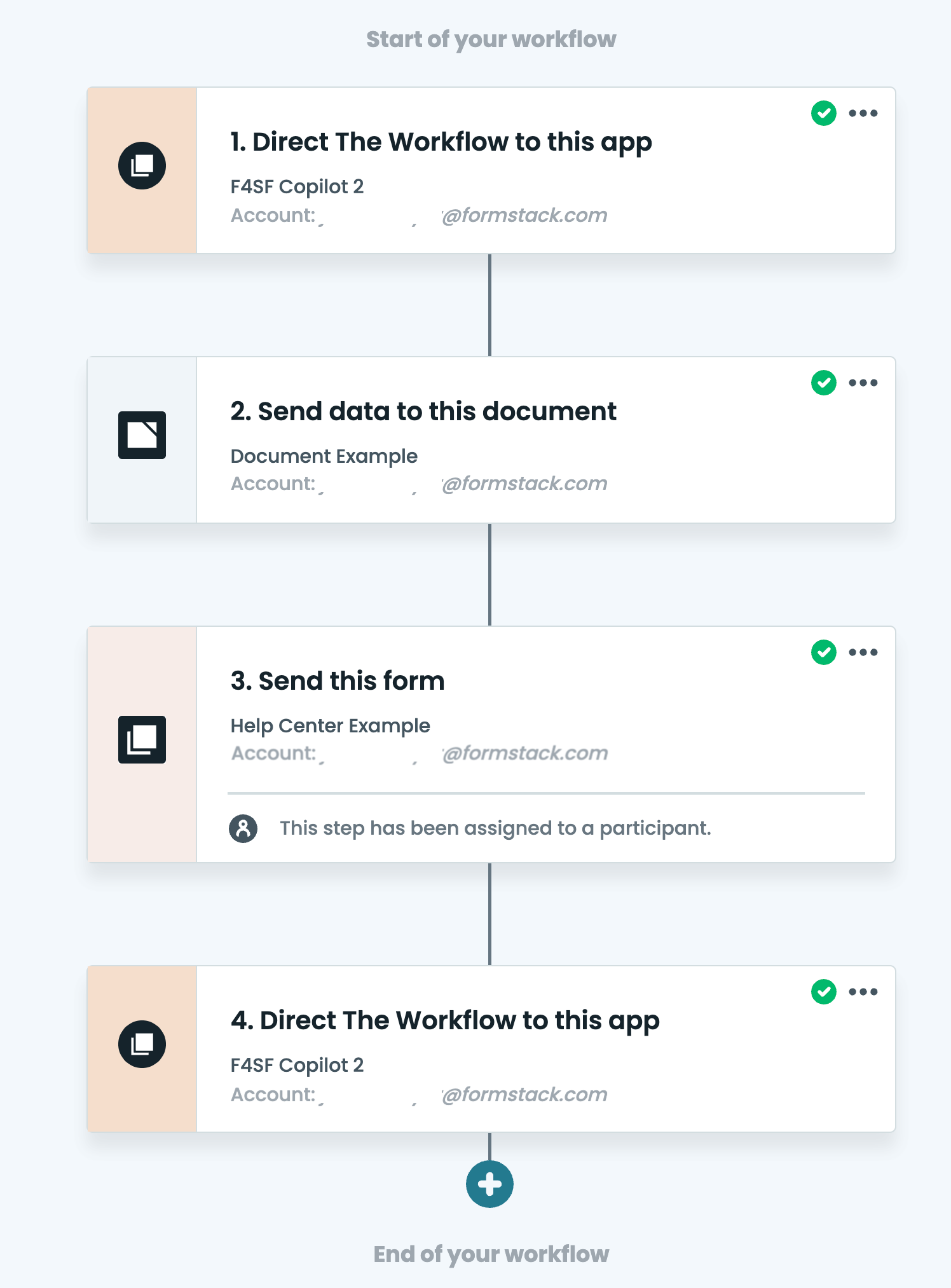Viewport: 951px width, 1288px height.
Task: Click the Document Example name
Action: pos(324,456)
